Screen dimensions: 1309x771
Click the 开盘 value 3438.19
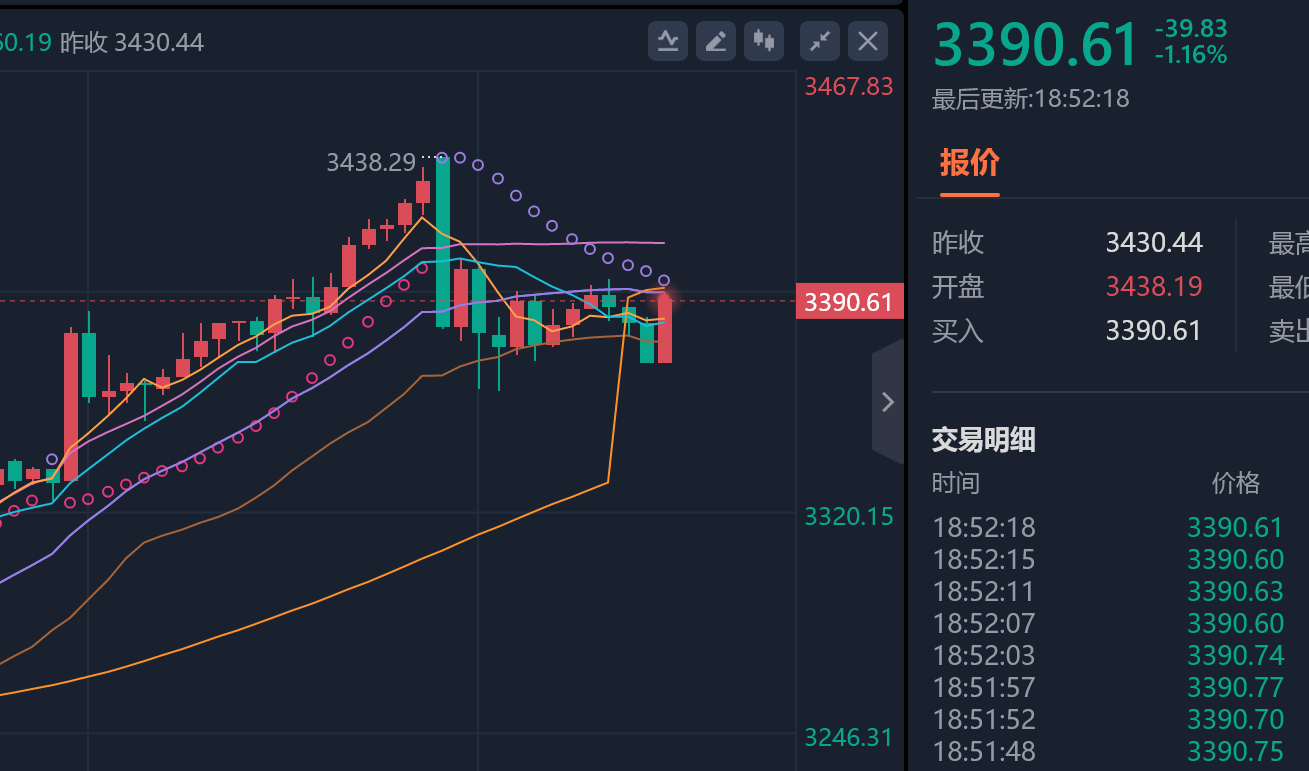pyautogui.click(x=1154, y=287)
